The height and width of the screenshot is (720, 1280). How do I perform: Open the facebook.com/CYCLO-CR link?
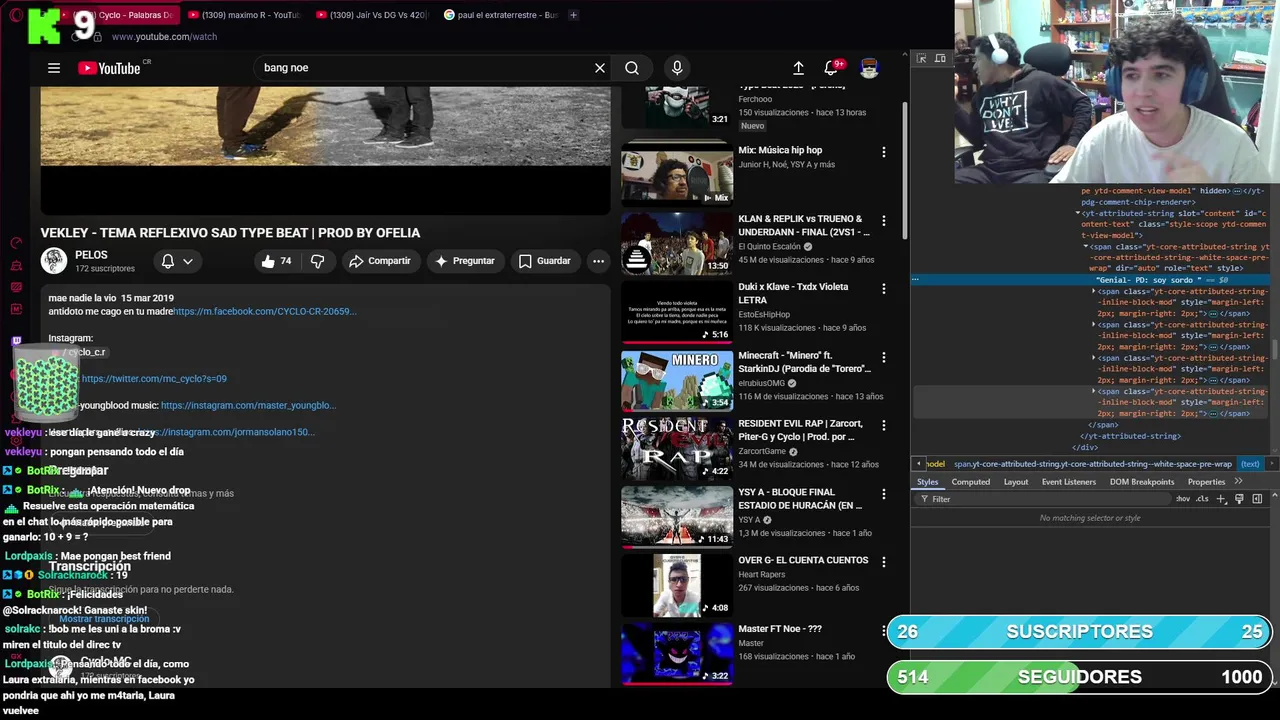point(265,311)
